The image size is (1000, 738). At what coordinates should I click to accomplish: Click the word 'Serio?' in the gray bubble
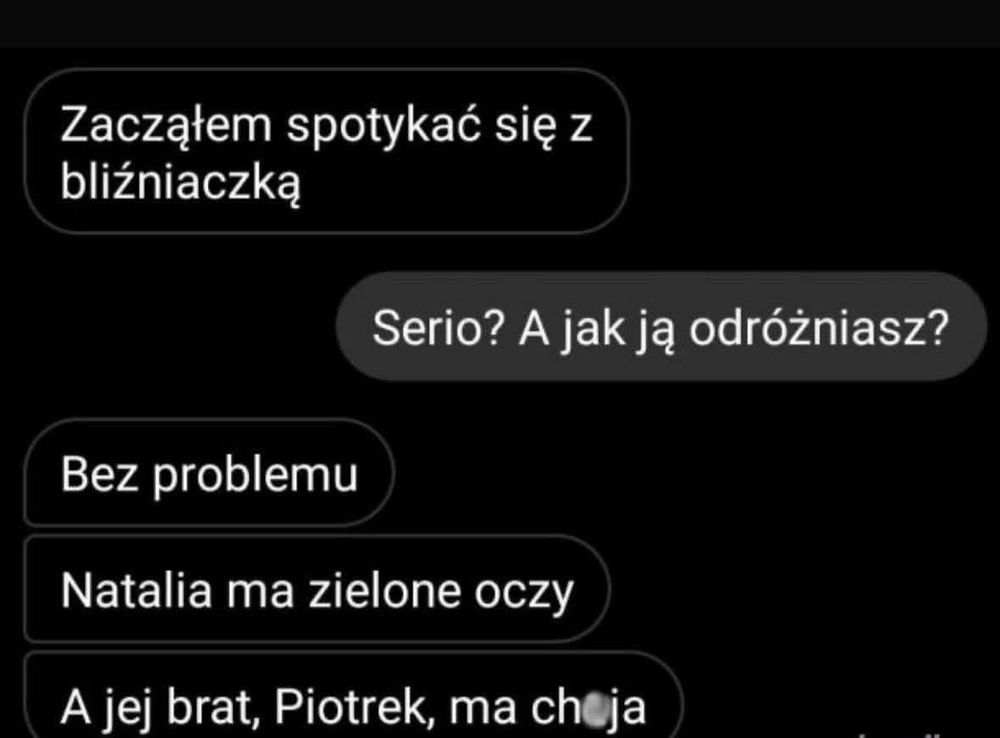pyautogui.click(x=438, y=328)
